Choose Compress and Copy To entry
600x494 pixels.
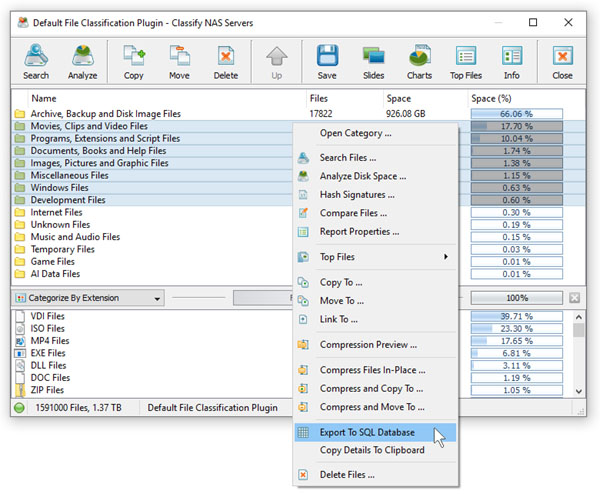[x=371, y=389]
